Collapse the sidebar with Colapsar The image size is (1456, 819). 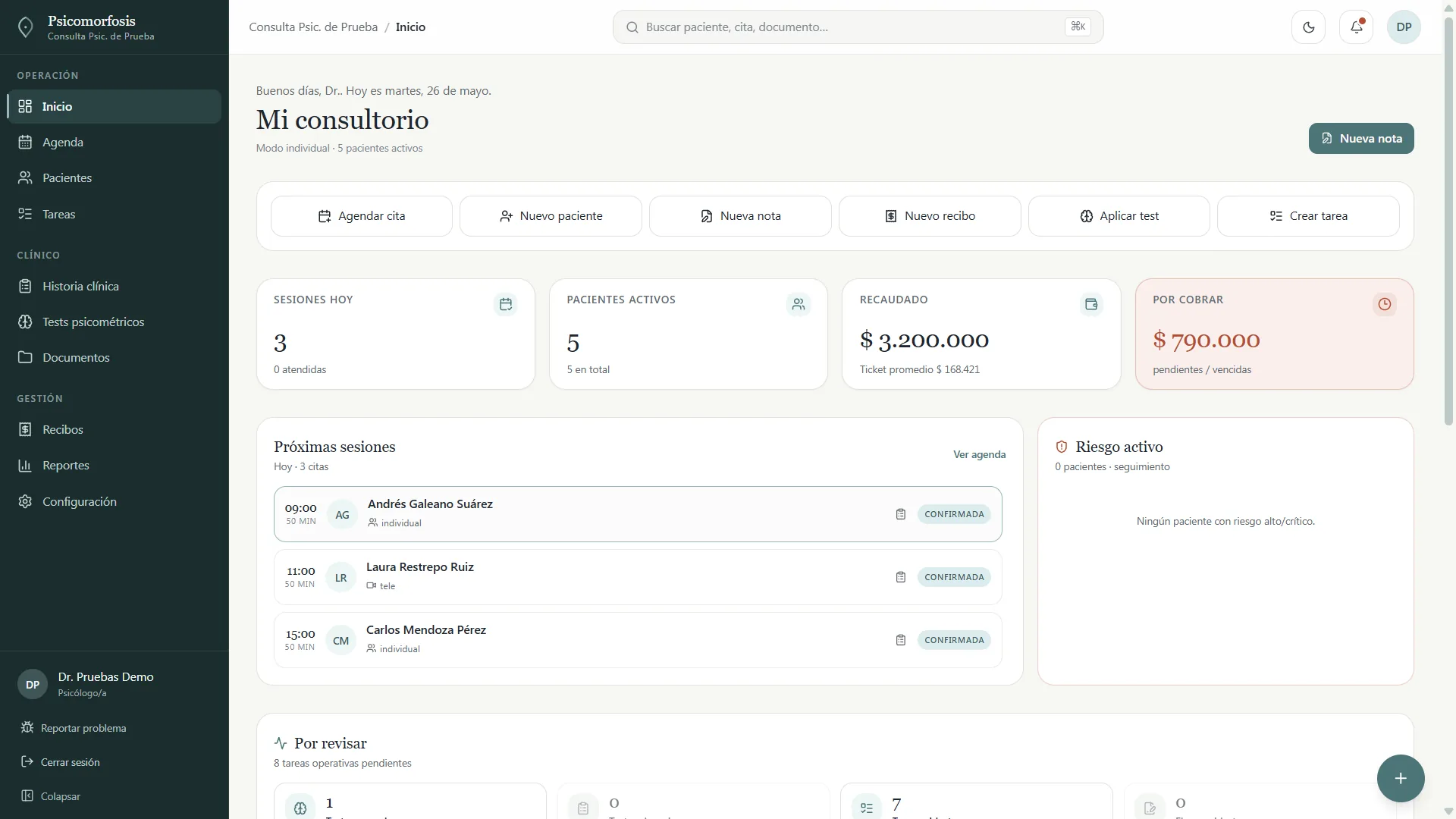click(51, 796)
